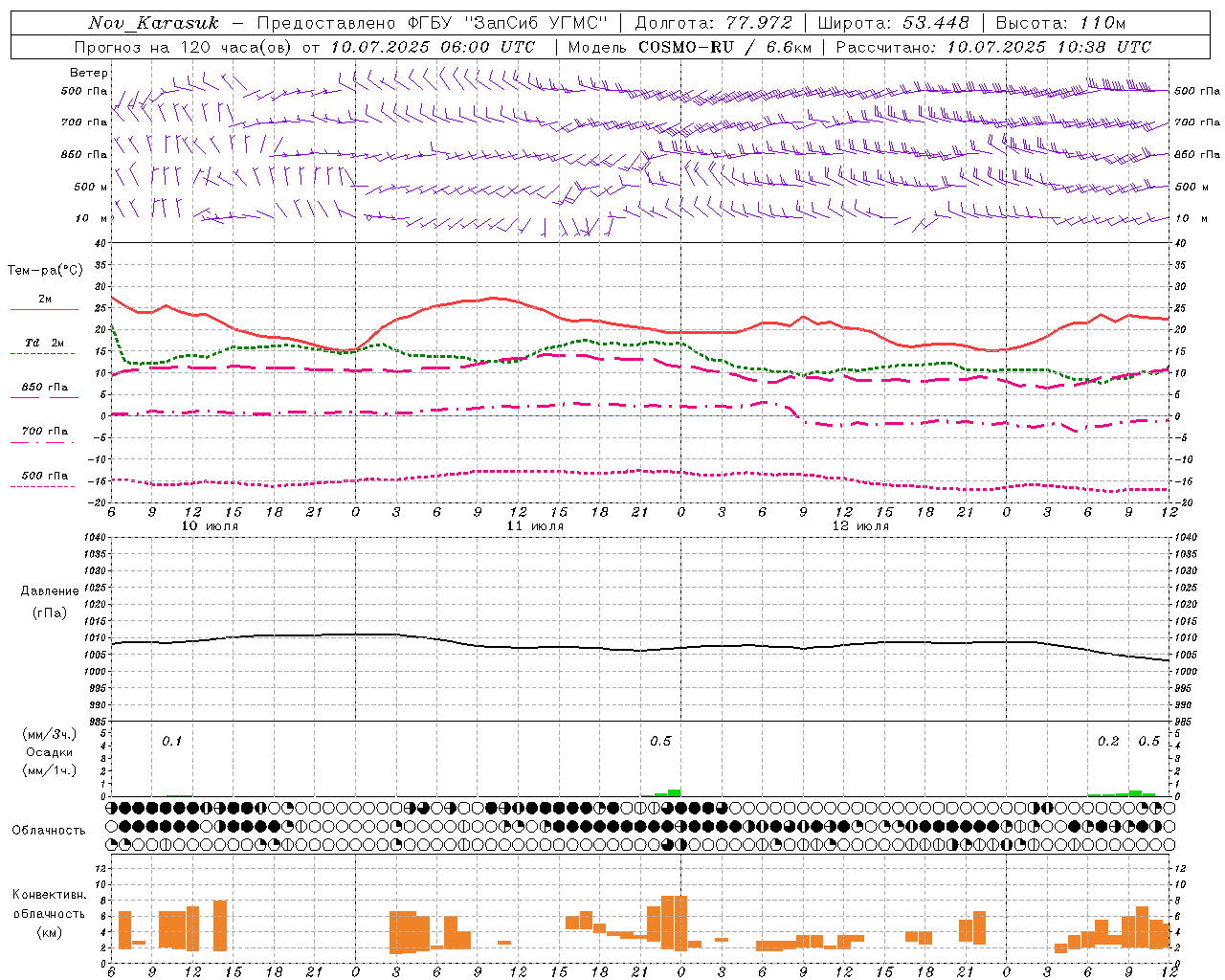Viewport: 1225px width, 980px height.
Task: Click right-side 10 м wind level label
Action: coord(1190,218)
